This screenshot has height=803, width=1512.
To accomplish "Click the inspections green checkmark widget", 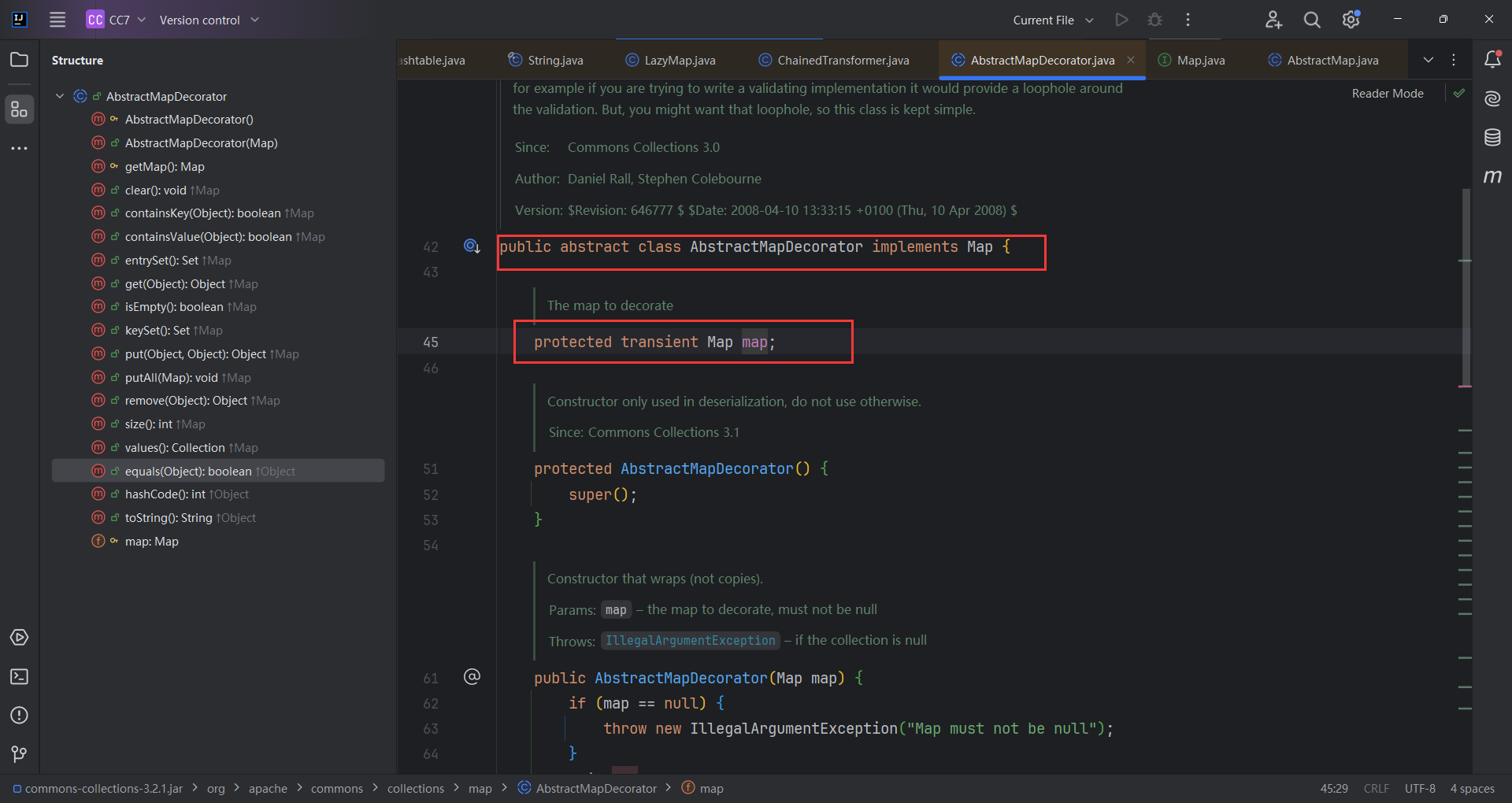I will pyautogui.click(x=1459, y=93).
